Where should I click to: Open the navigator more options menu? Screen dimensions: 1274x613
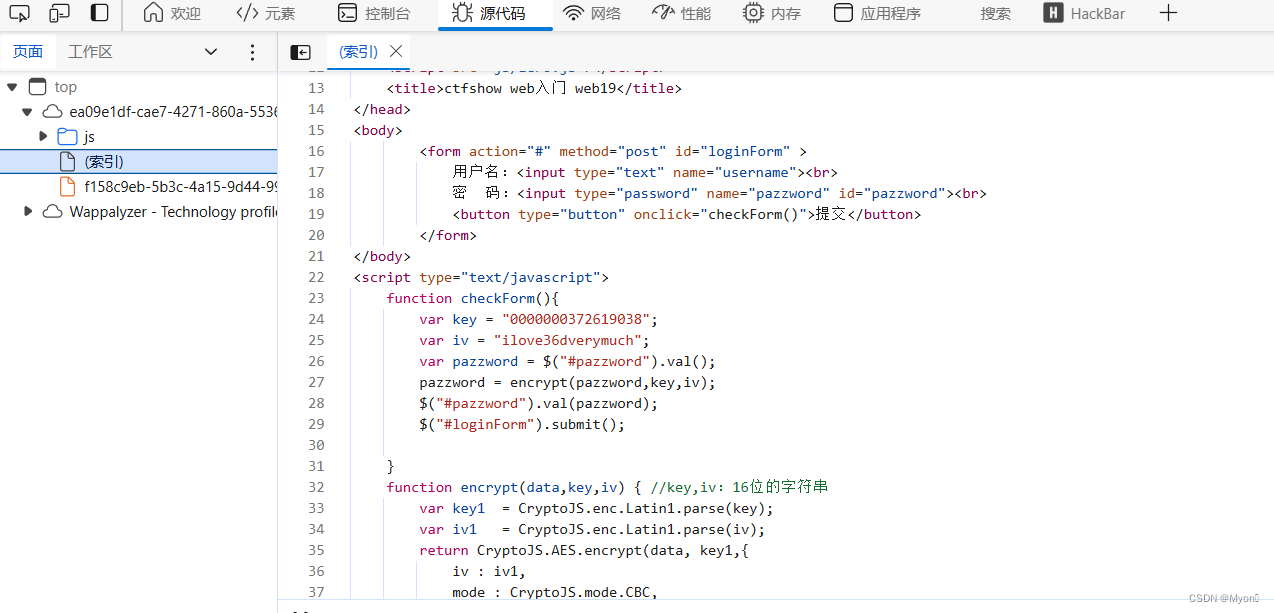pyautogui.click(x=252, y=51)
